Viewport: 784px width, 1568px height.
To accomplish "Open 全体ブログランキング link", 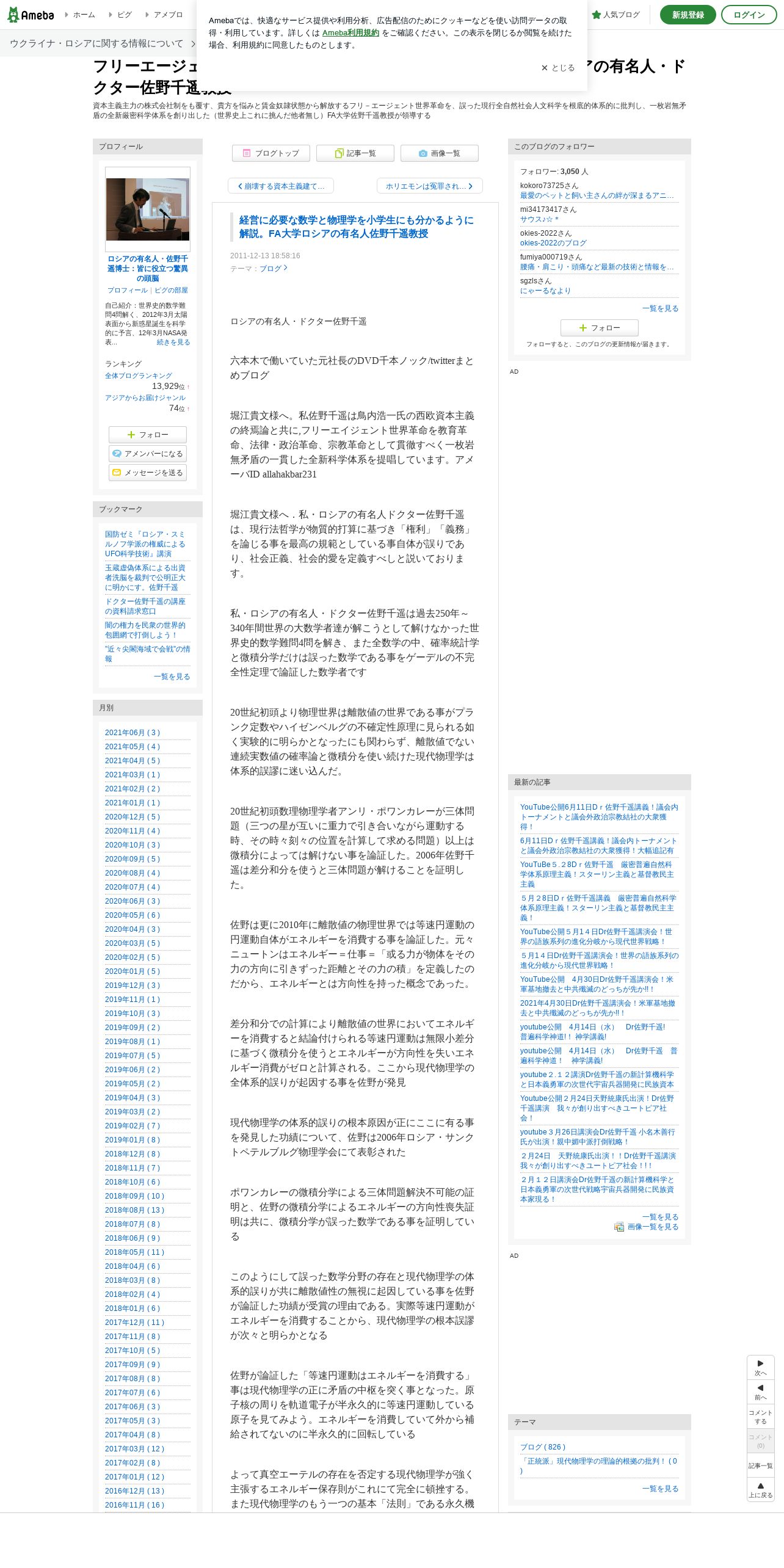I will pos(139,376).
